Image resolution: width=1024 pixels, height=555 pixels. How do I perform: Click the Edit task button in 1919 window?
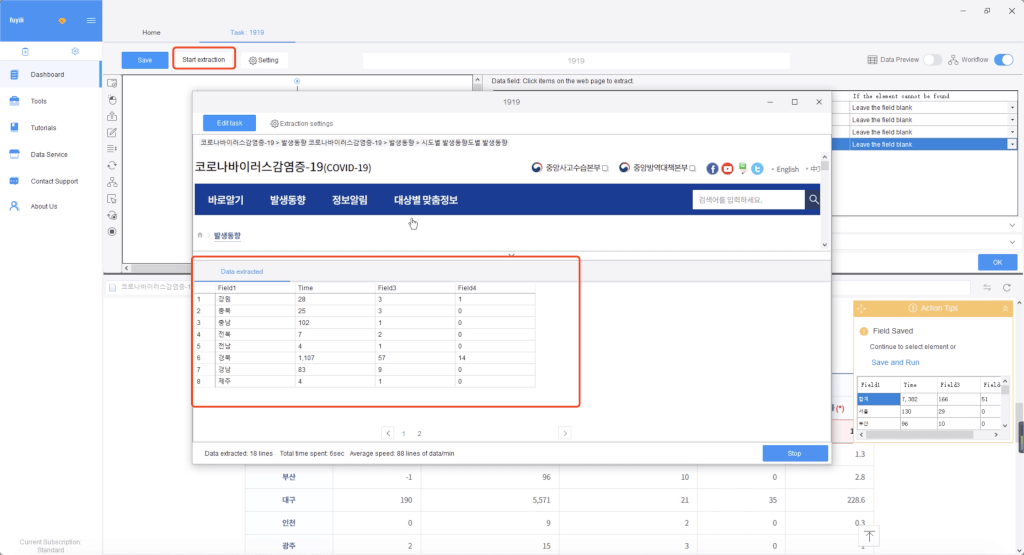229,123
